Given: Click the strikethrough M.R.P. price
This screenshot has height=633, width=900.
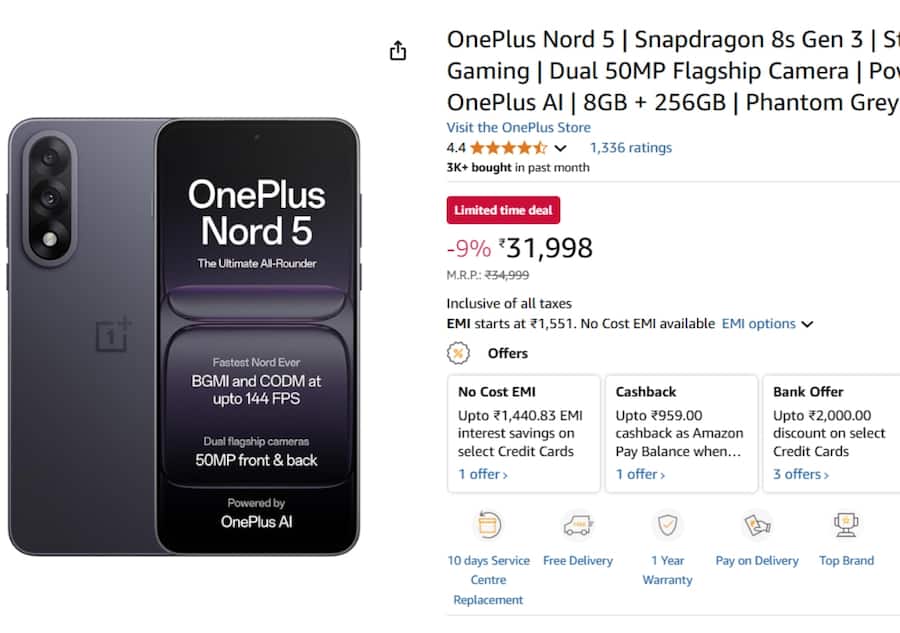Looking at the screenshot, I should pos(507,275).
